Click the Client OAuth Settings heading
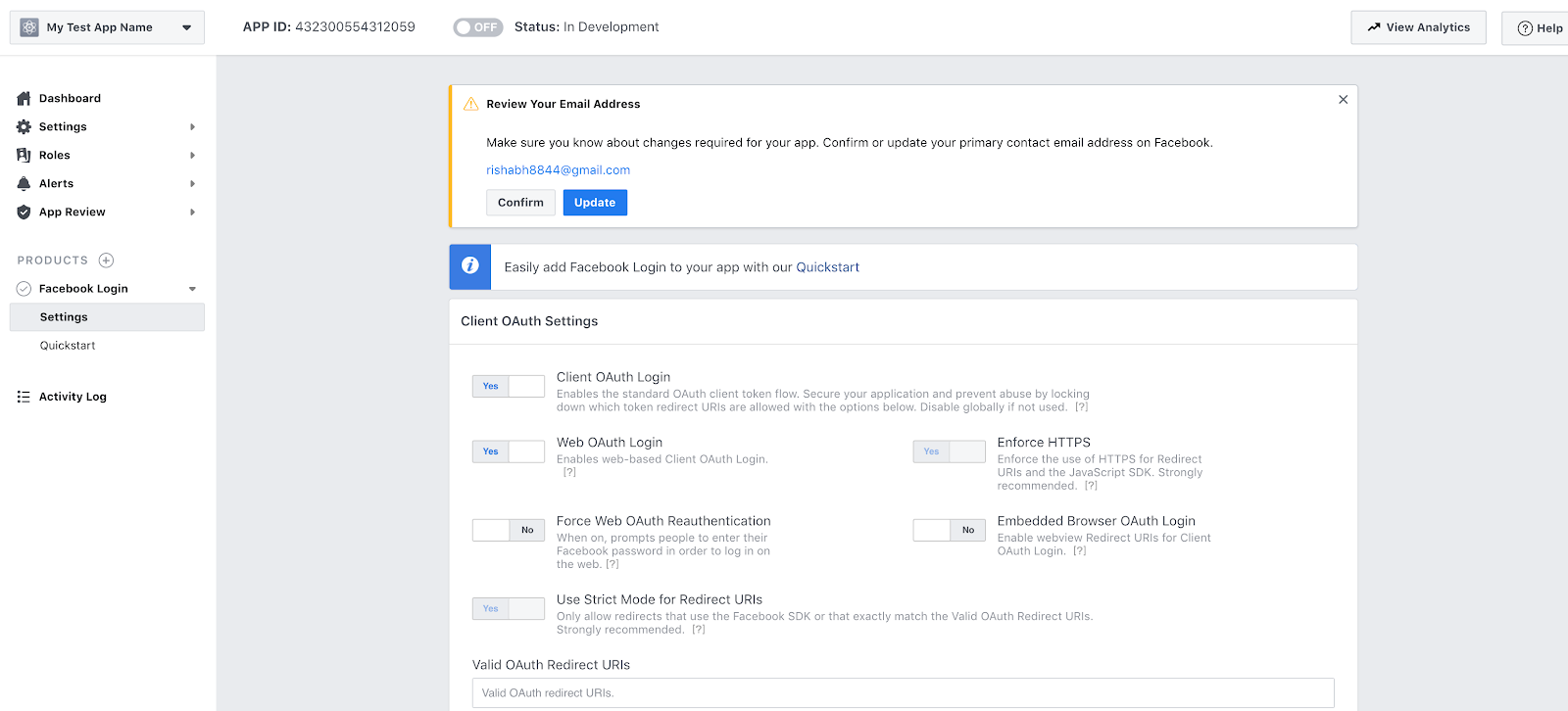 point(529,321)
